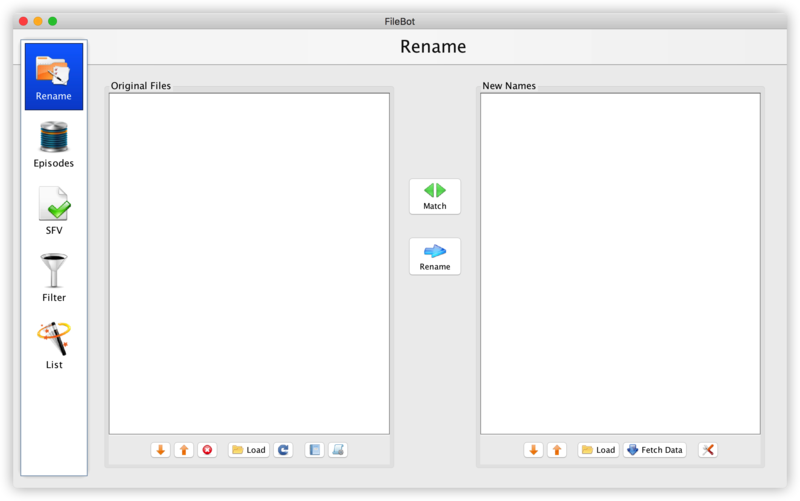This screenshot has height=501, width=800.
Task: Click the script document icon under Original Files
Action: coord(338,450)
